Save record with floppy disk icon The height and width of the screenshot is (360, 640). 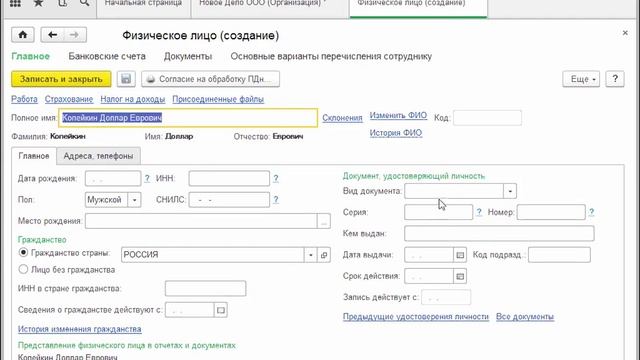pyautogui.click(x=126, y=79)
